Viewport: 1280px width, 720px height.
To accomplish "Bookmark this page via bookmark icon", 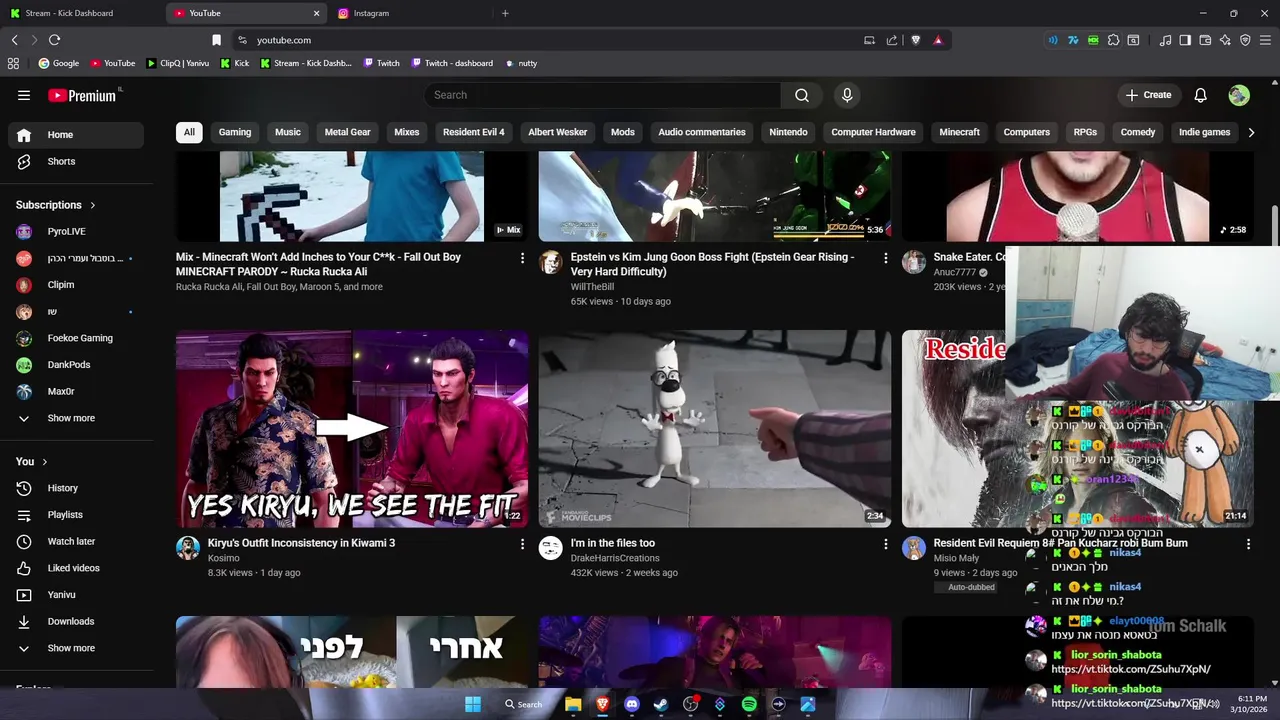I will pos(216,40).
